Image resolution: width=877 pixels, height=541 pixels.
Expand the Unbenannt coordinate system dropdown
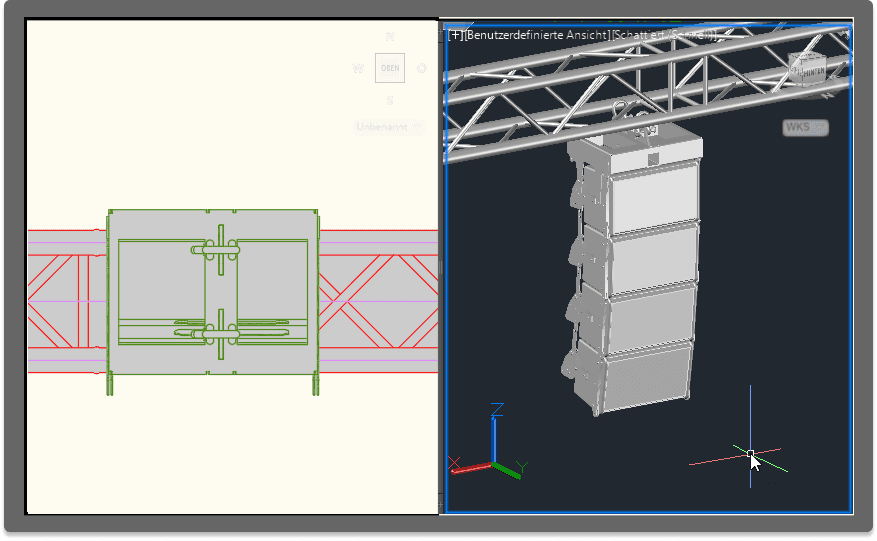[x=388, y=127]
